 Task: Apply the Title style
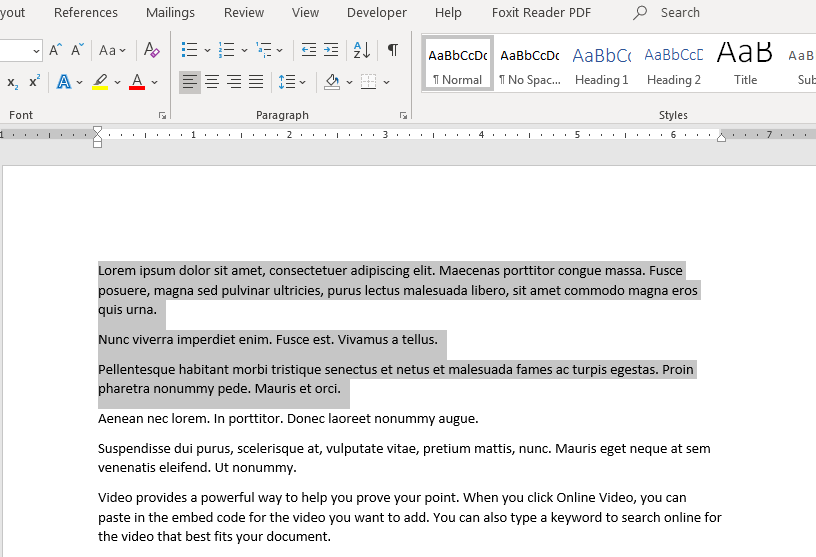745,64
